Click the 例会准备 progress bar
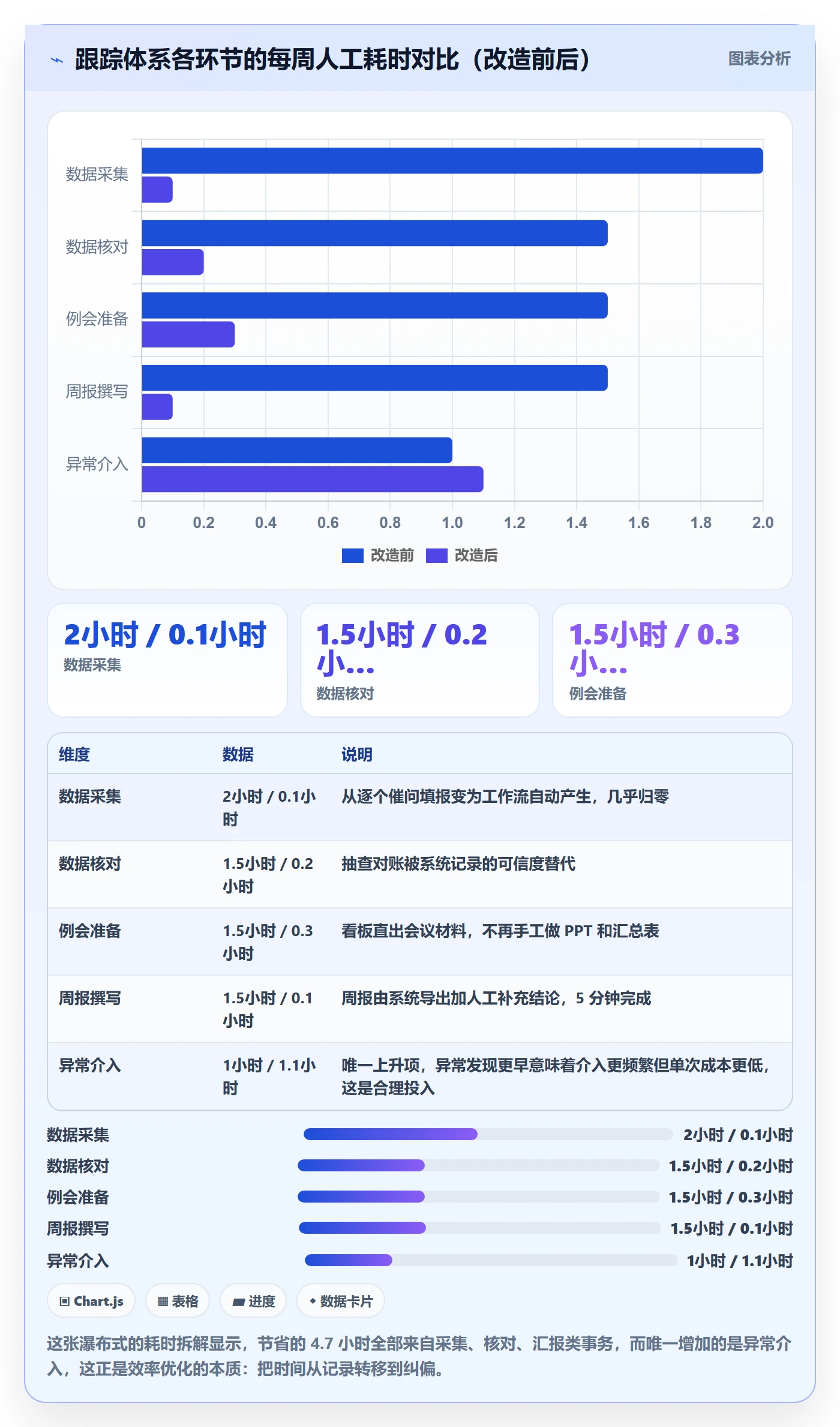840x1427 pixels. pyautogui.click(x=478, y=1197)
